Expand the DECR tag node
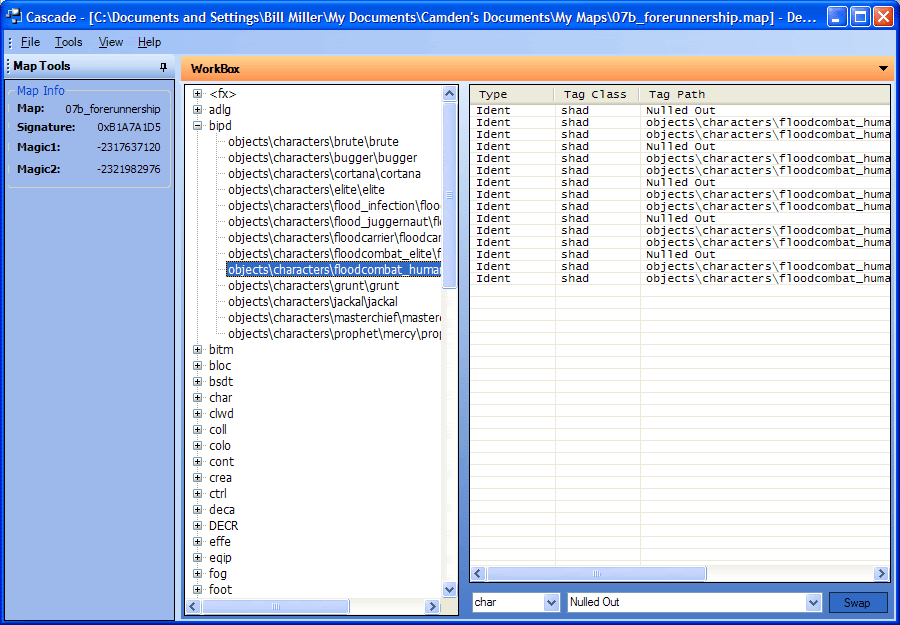900x625 pixels. 197,526
